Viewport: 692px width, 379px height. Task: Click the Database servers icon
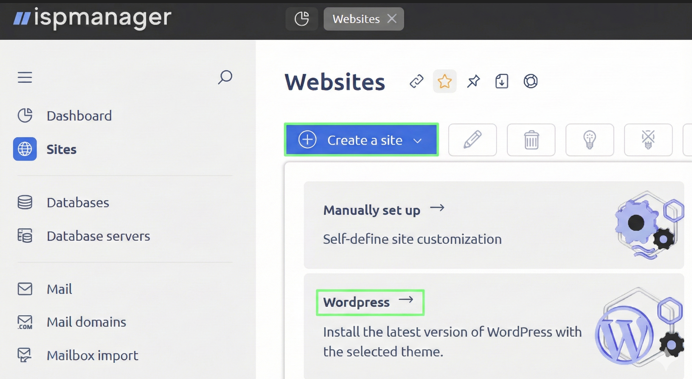[25, 236]
